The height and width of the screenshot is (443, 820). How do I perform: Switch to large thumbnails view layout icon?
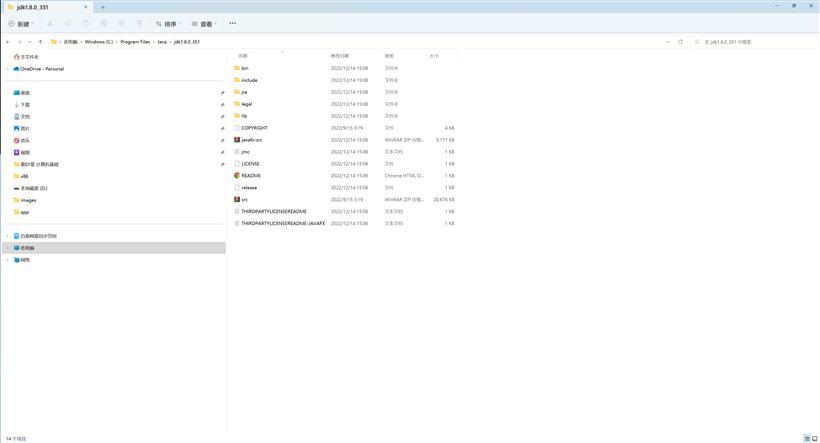click(815, 439)
